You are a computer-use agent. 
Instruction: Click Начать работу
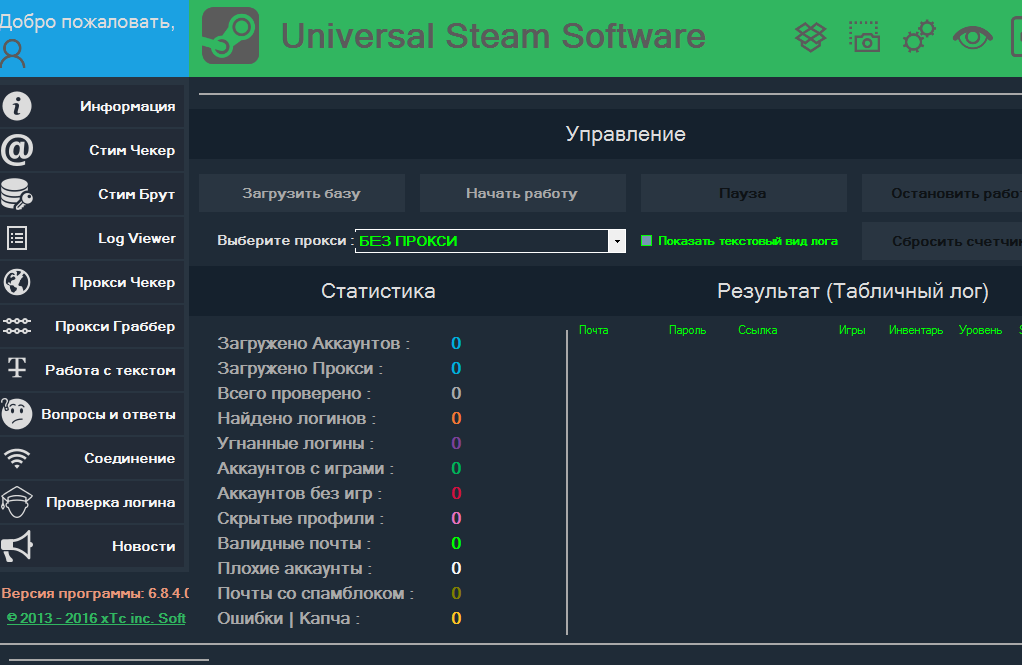[x=523, y=193]
